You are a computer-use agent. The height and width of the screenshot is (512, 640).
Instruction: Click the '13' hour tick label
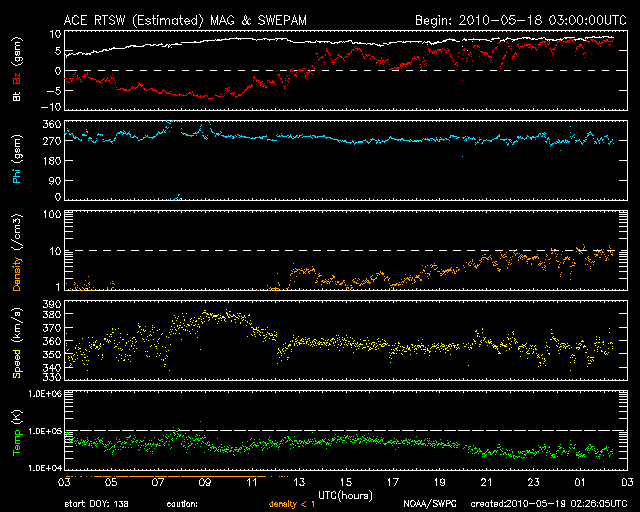(x=299, y=482)
